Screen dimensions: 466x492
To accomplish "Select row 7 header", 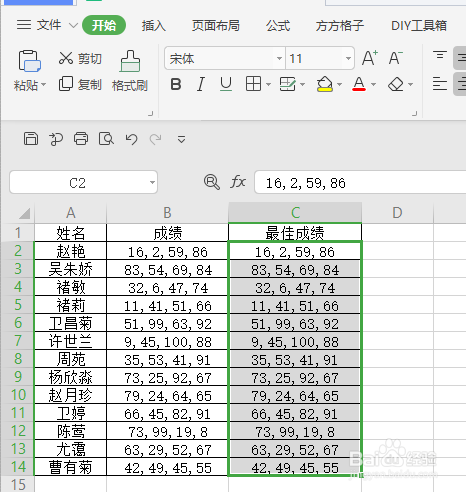I will pyautogui.click(x=17, y=341).
